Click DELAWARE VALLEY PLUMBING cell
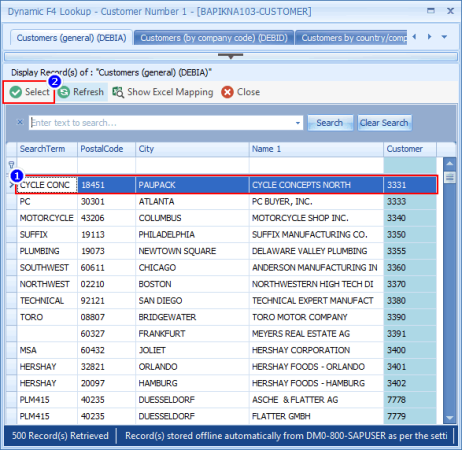The width and height of the screenshot is (462, 450). [x=316, y=251]
